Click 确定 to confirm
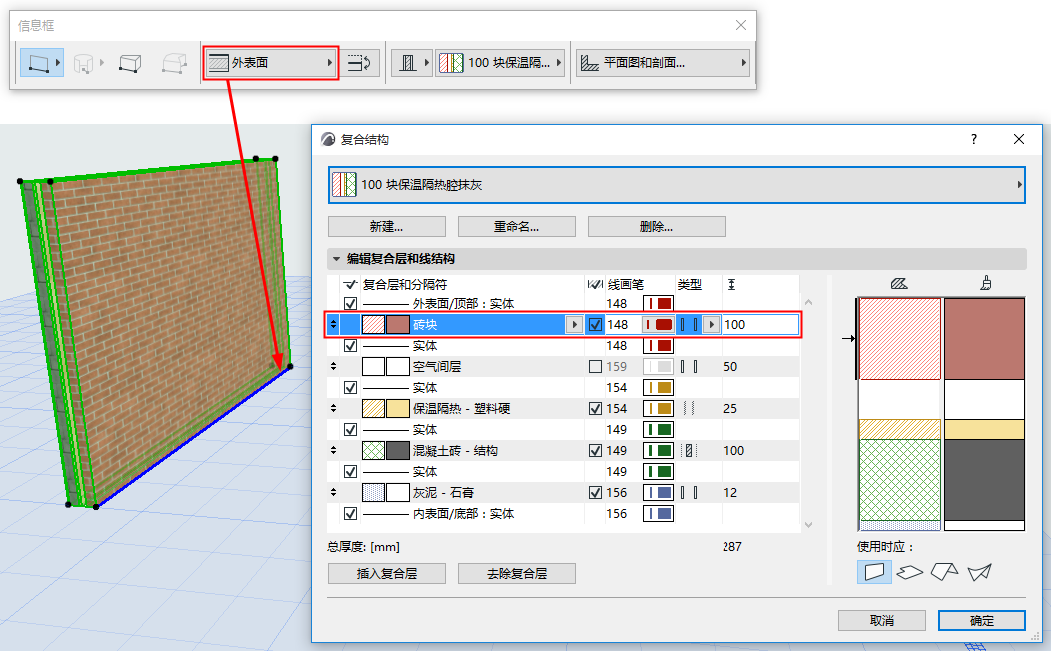This screenshot has height=651, width=1051. (x=981, y=620)
